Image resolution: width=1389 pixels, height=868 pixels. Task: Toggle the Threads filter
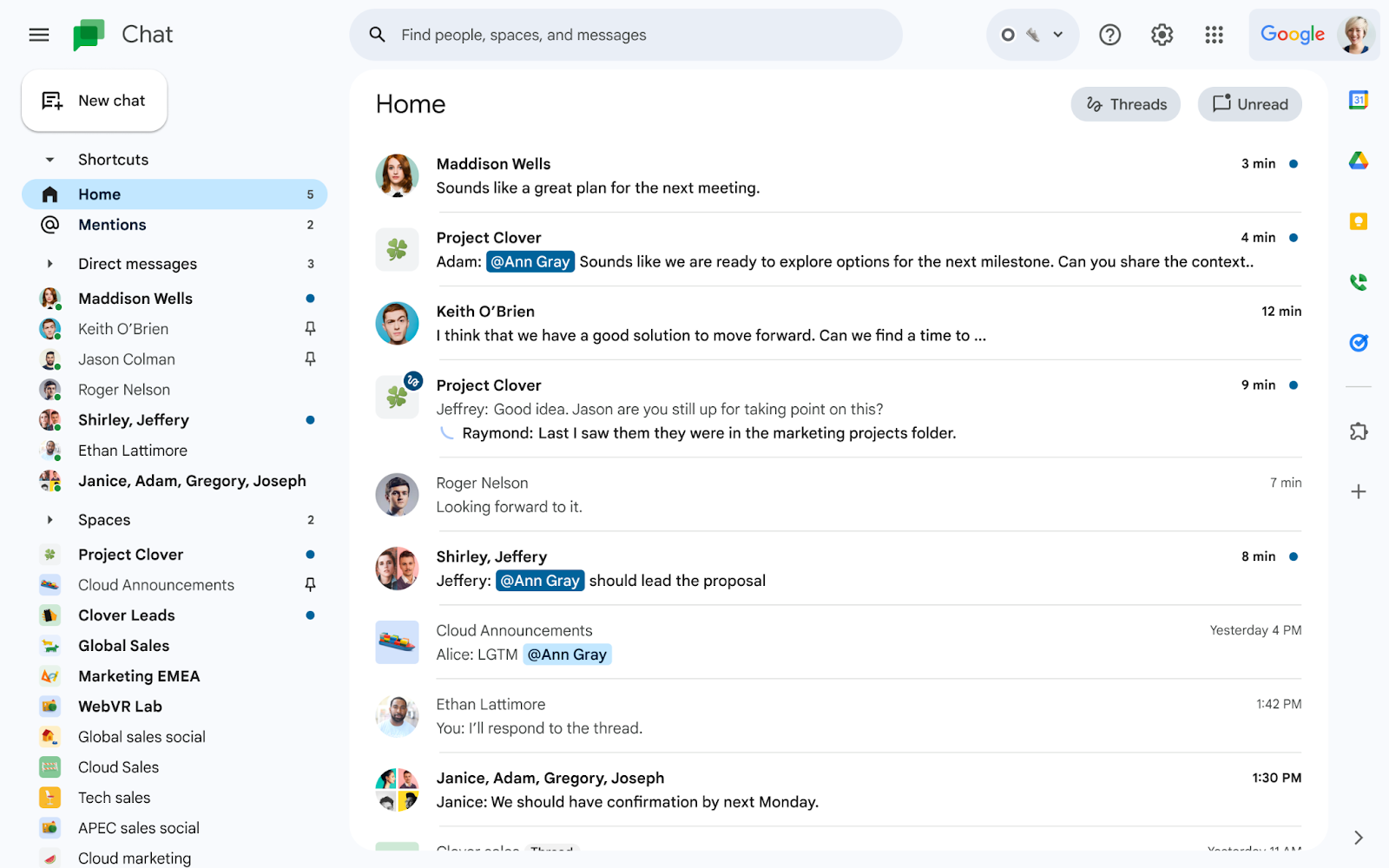point(1125,104)
